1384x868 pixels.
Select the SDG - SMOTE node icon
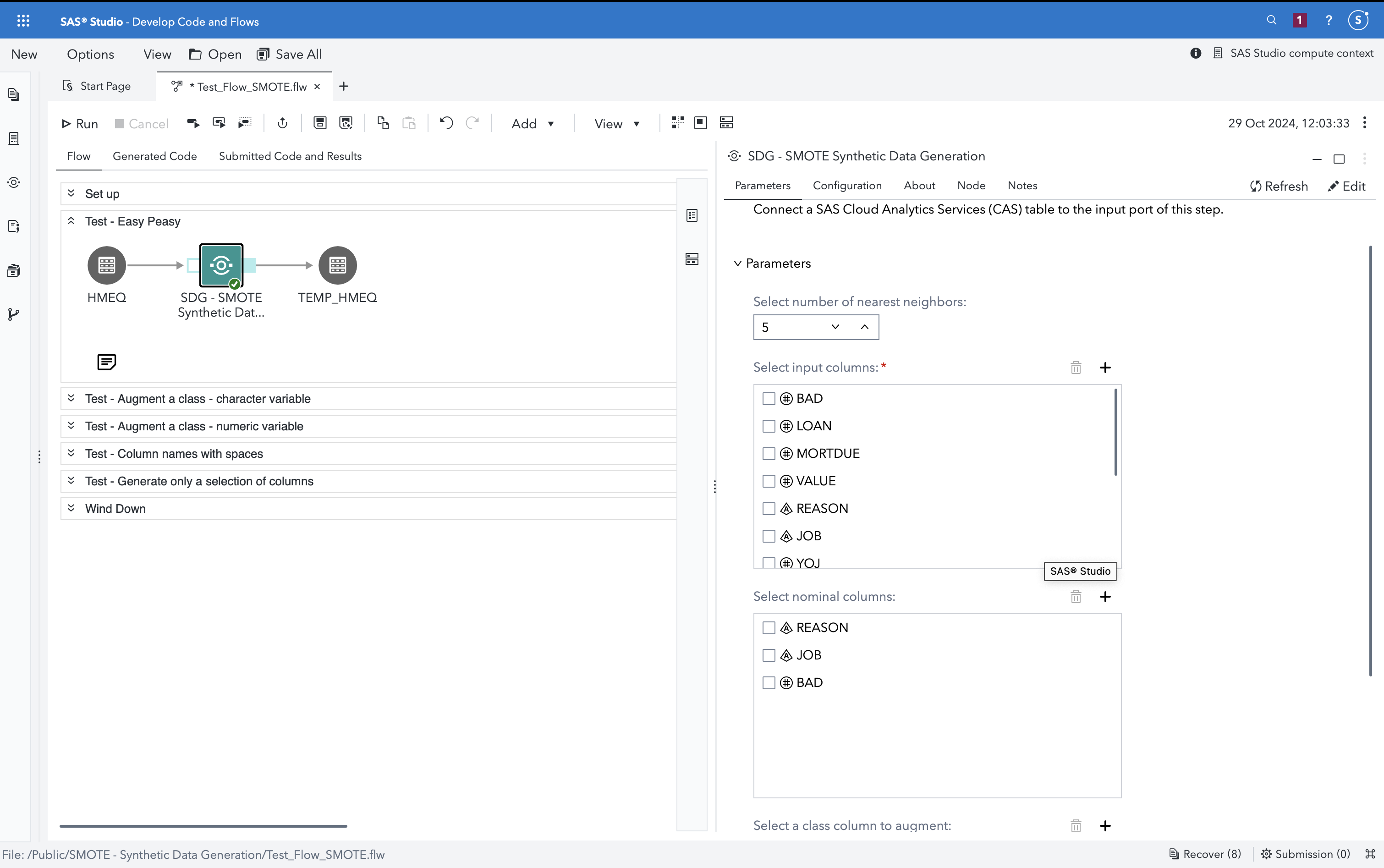(x=221, y=265)
